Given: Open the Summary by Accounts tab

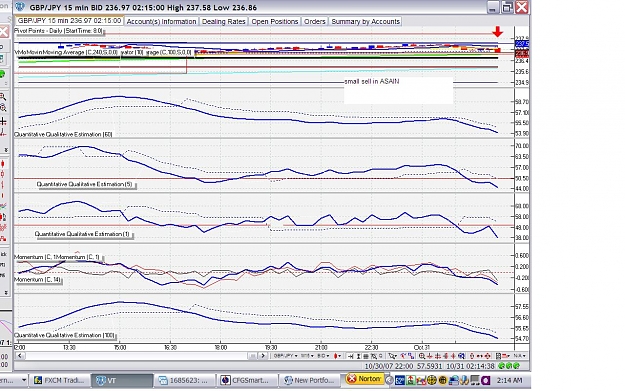Looking at the screenshot, I should [366, 22].
